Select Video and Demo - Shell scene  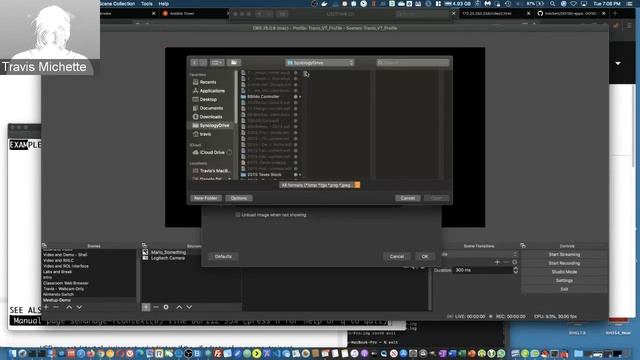[65, 255]
